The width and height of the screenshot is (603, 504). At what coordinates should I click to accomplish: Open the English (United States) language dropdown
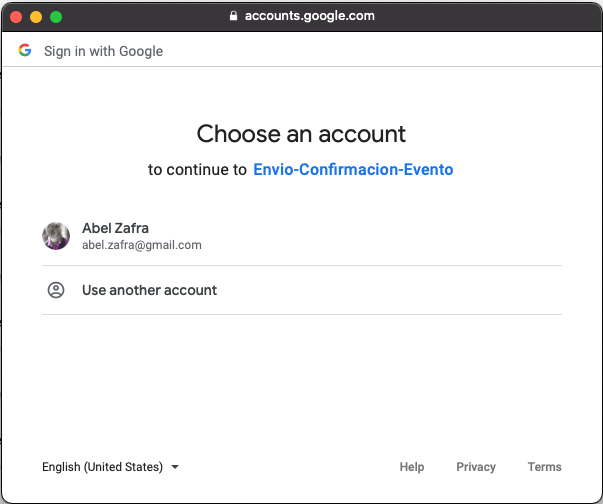click(110, 467)
